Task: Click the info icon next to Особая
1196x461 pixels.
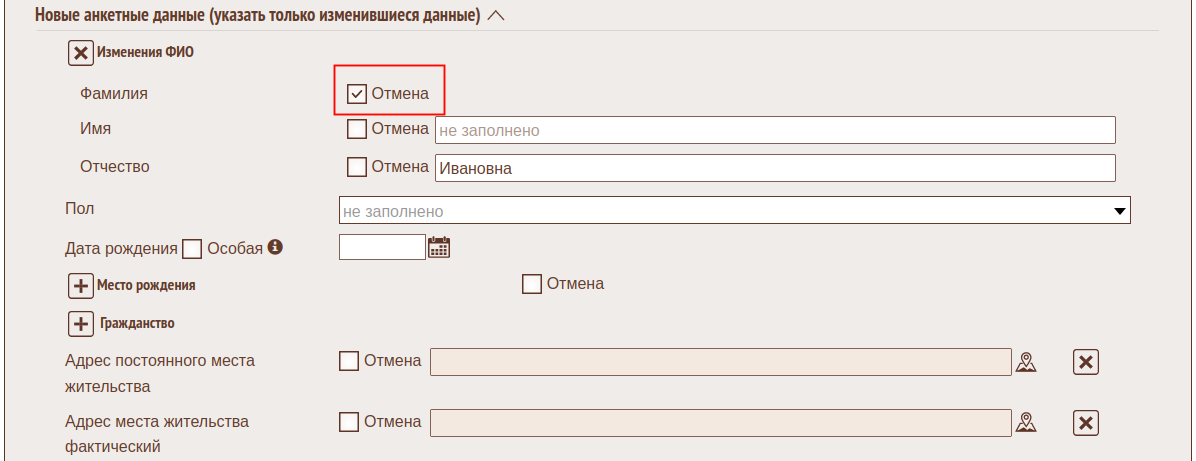Action: 275,246
